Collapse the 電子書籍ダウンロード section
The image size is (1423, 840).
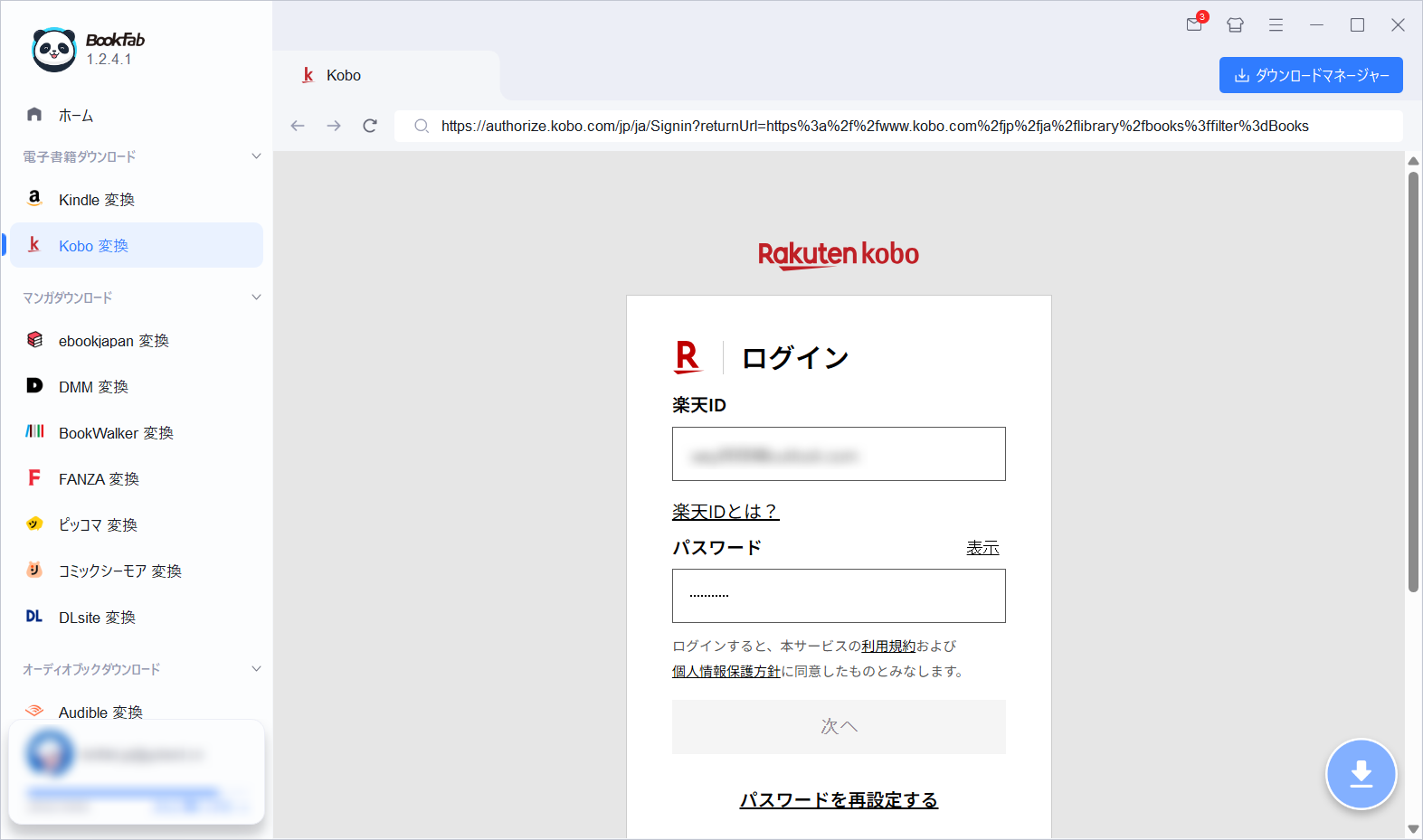tap(256, 156)
